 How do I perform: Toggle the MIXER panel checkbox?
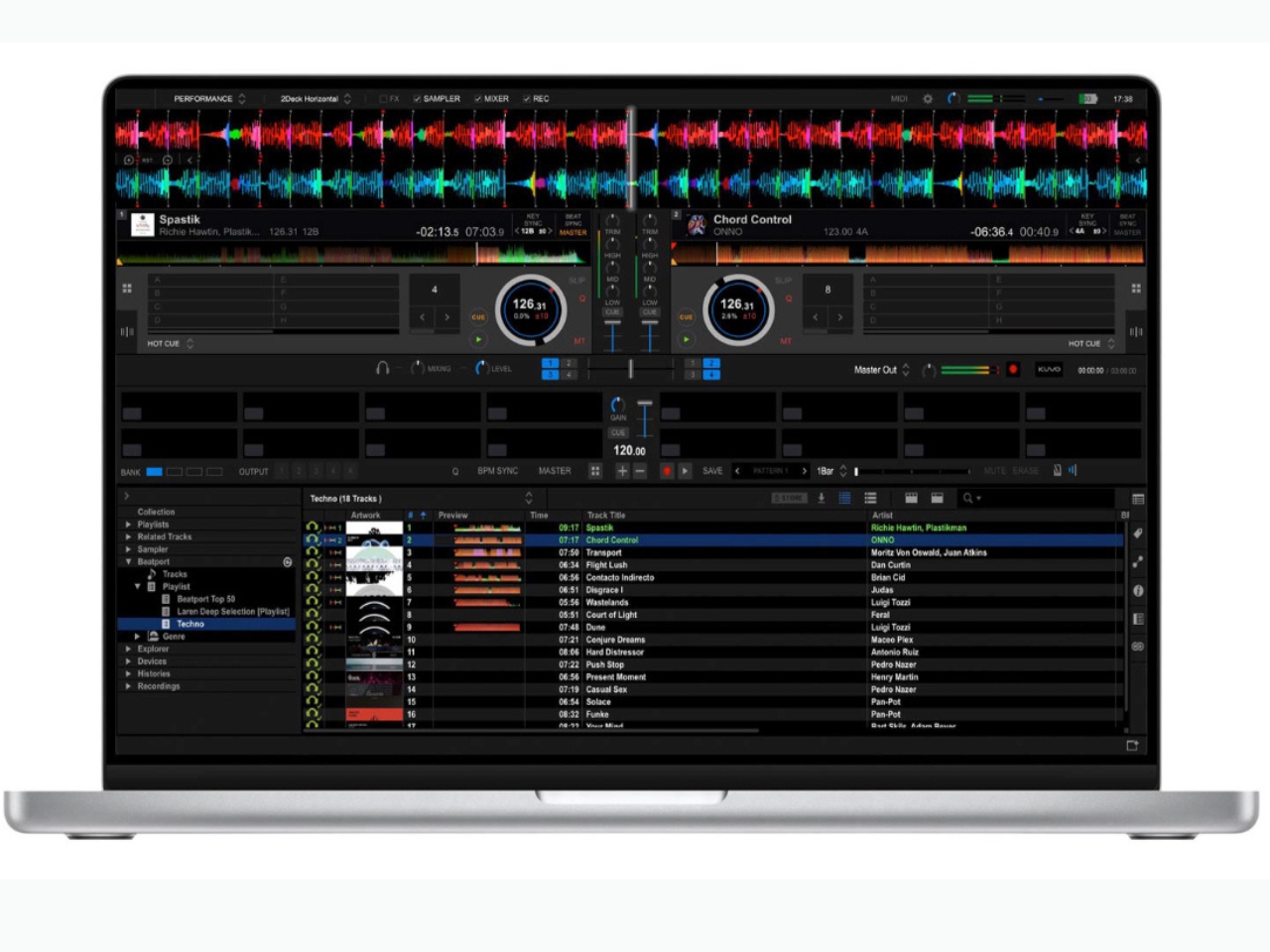pos(478,99)
